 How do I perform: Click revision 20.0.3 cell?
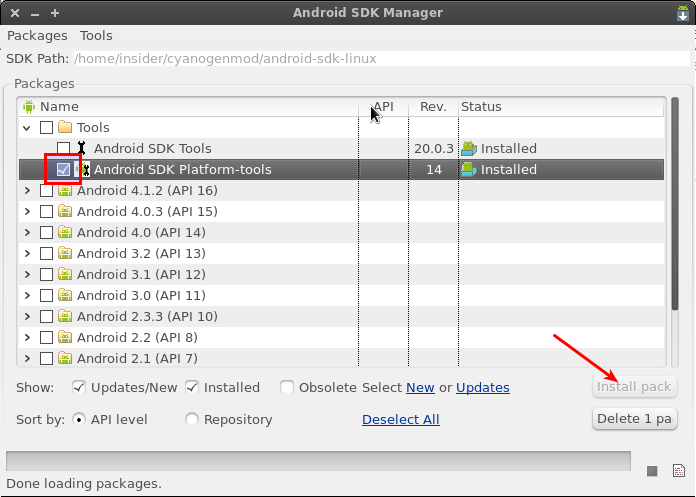pyautogui.click(x=434, y=148)
